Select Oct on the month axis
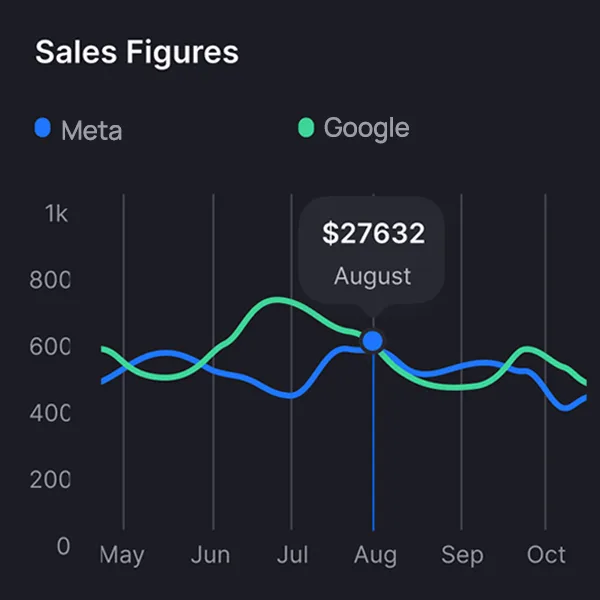This screenshot has height=600, width=600. [x=547, y=555]
